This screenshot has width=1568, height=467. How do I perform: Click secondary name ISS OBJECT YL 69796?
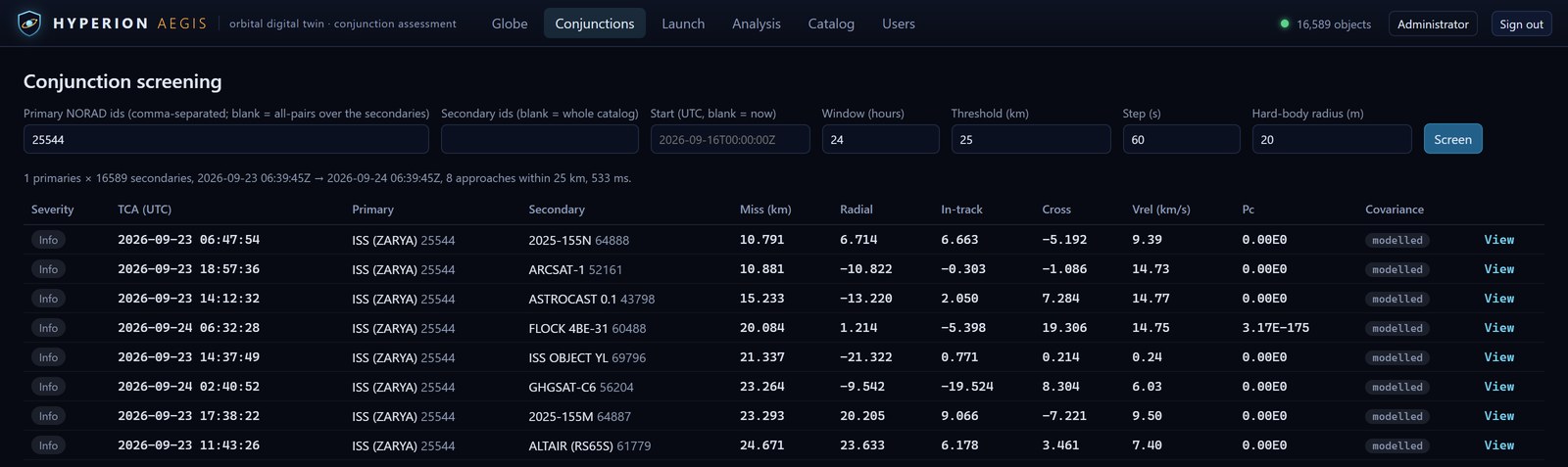[587, 357]
